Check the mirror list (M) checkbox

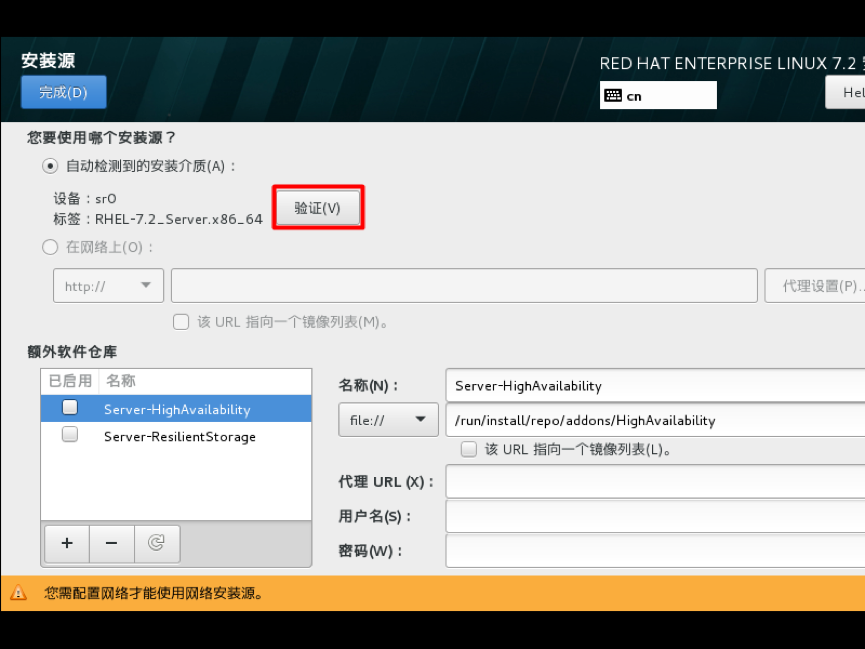point(181,322)
